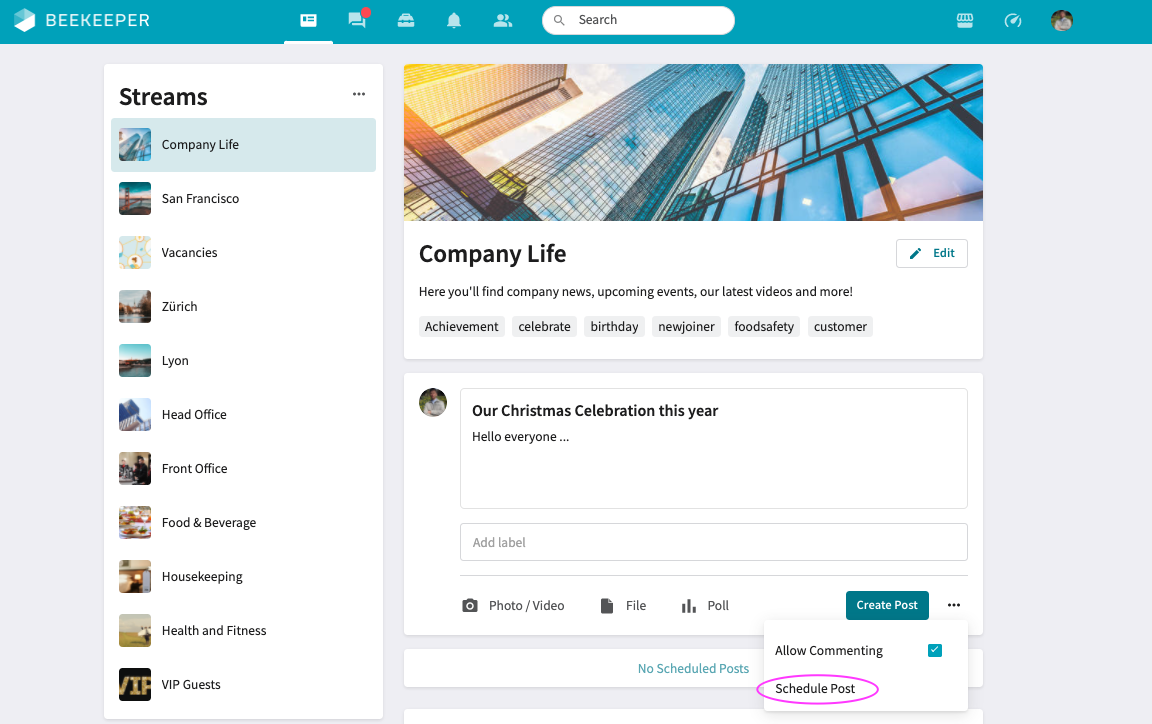This screenshot has width=1152, height=724.
Task: Open chat messages icon with notification
Action: 357,20
